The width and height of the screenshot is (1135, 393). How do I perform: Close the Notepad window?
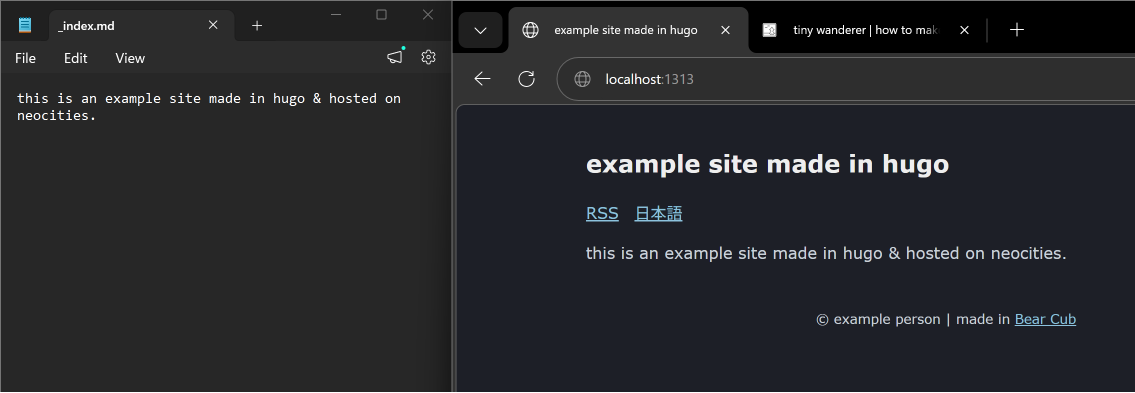428,14
